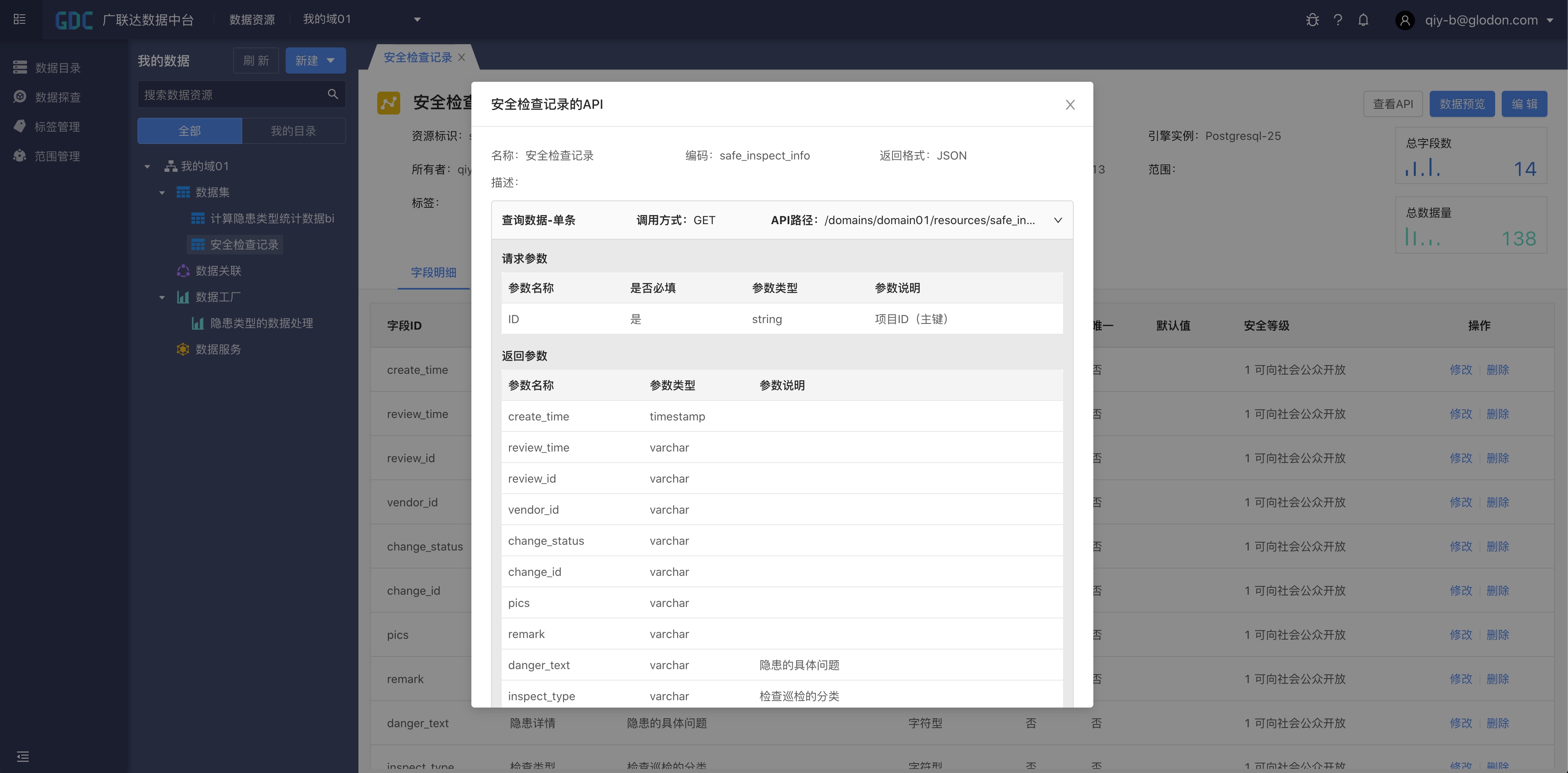Click 刷新 button in 我的数据 panel

pyautogui.click(x=256, y=61)
